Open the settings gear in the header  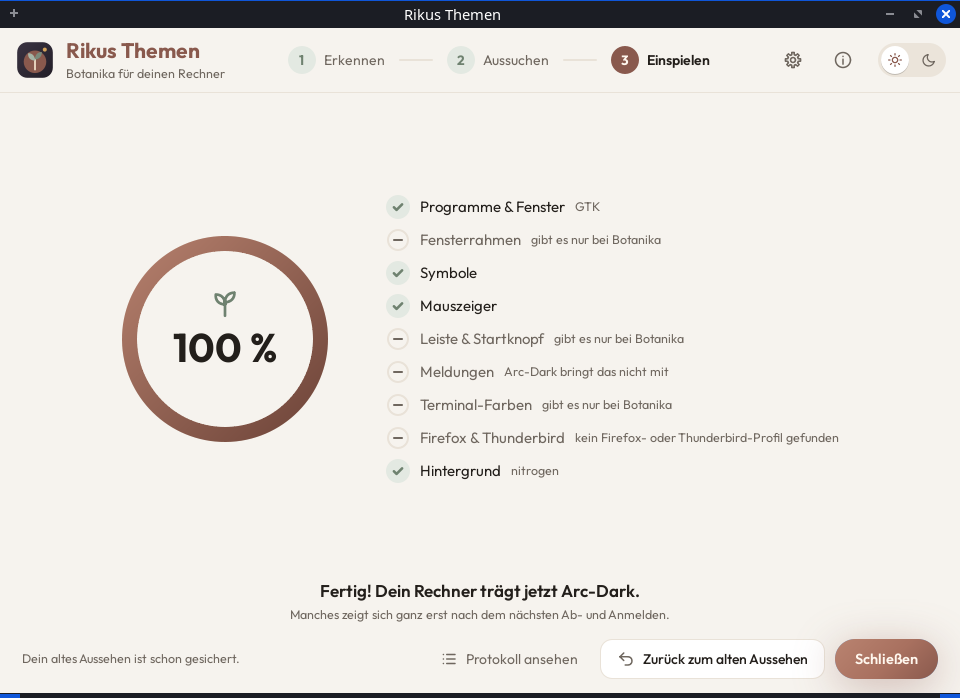[x=793, y=60]
